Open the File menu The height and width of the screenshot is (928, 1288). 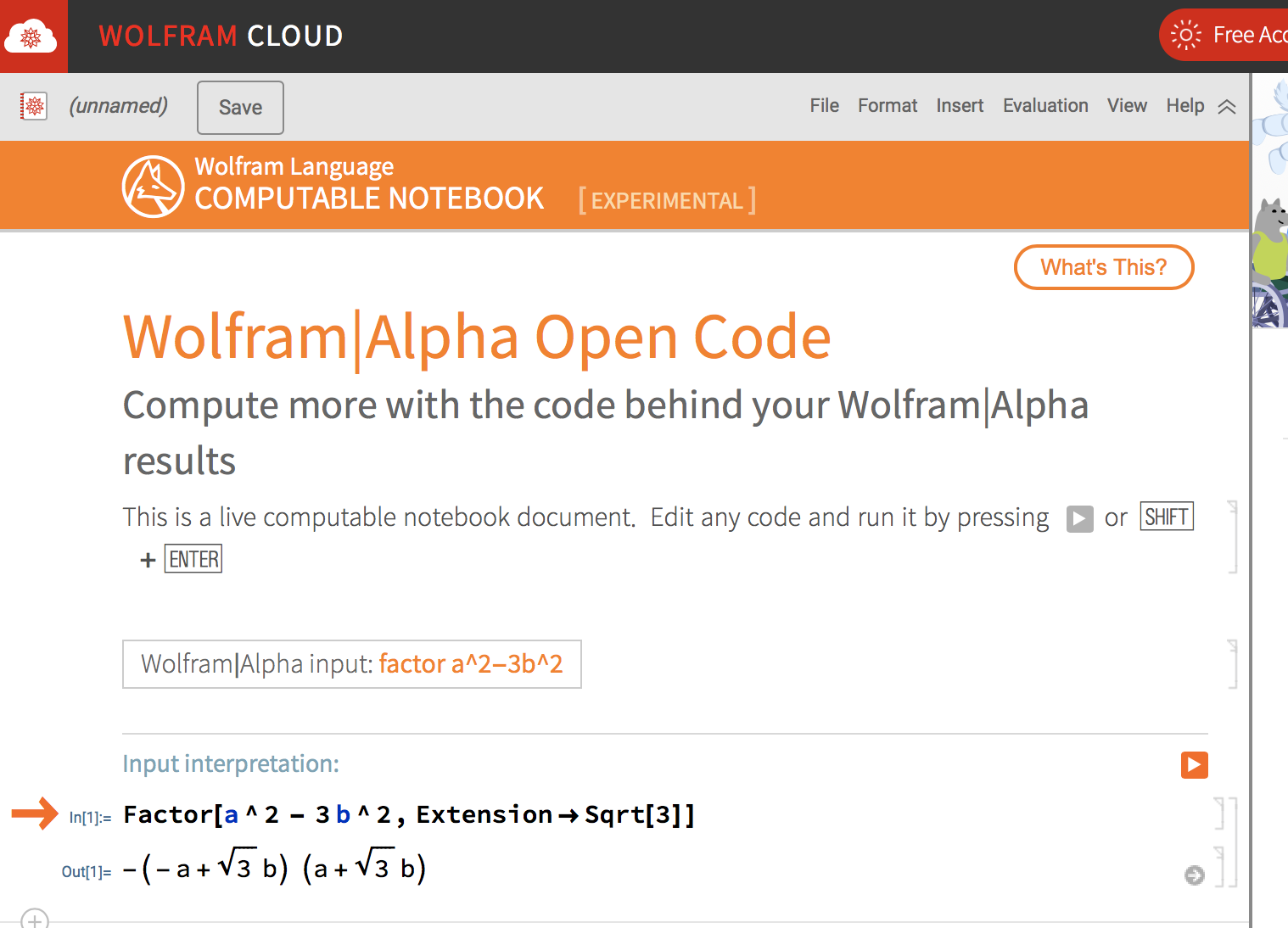824,105
